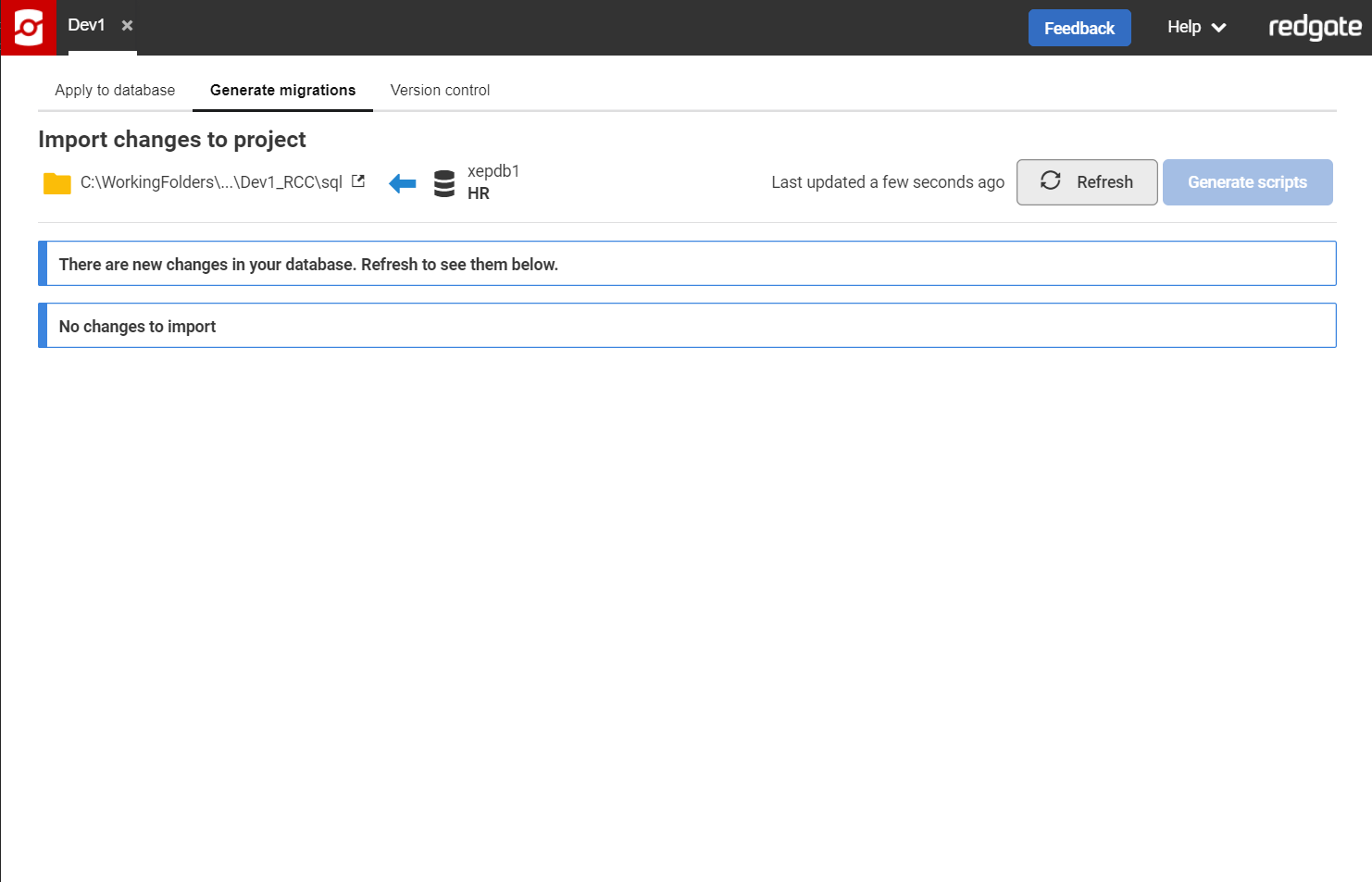Screen dimensions: 1372x882
Task: Select the Generate migrations tab
Action: [x=282, y=90]
